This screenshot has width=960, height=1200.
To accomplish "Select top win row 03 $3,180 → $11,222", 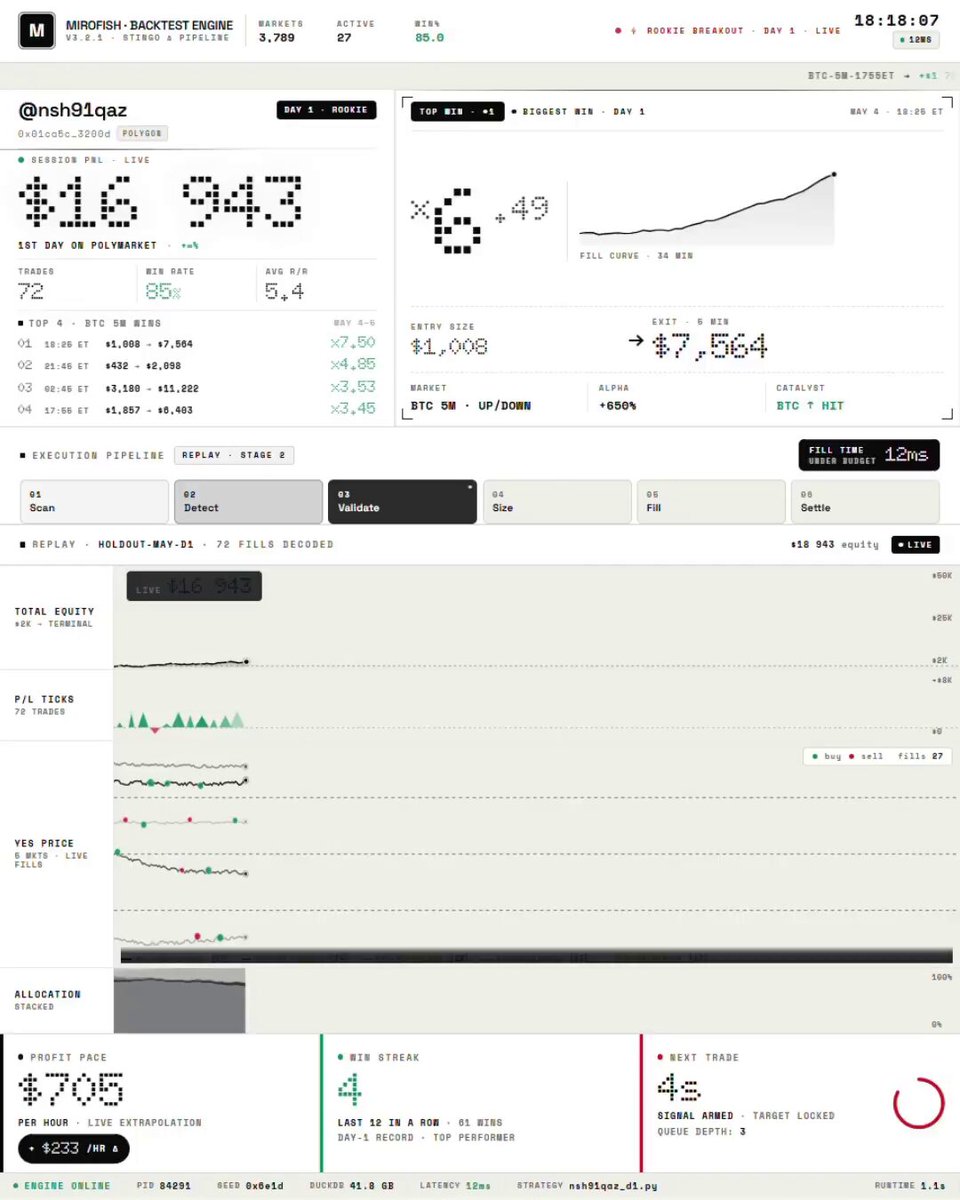I will coord(197,387).
